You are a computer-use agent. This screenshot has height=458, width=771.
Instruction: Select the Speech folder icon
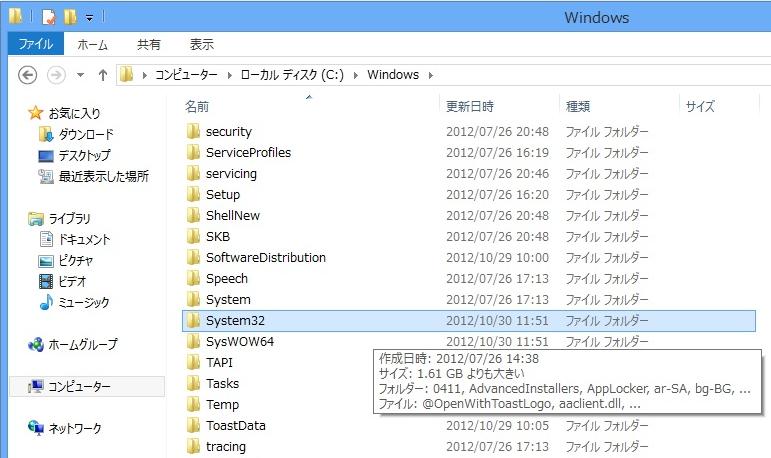193,278
